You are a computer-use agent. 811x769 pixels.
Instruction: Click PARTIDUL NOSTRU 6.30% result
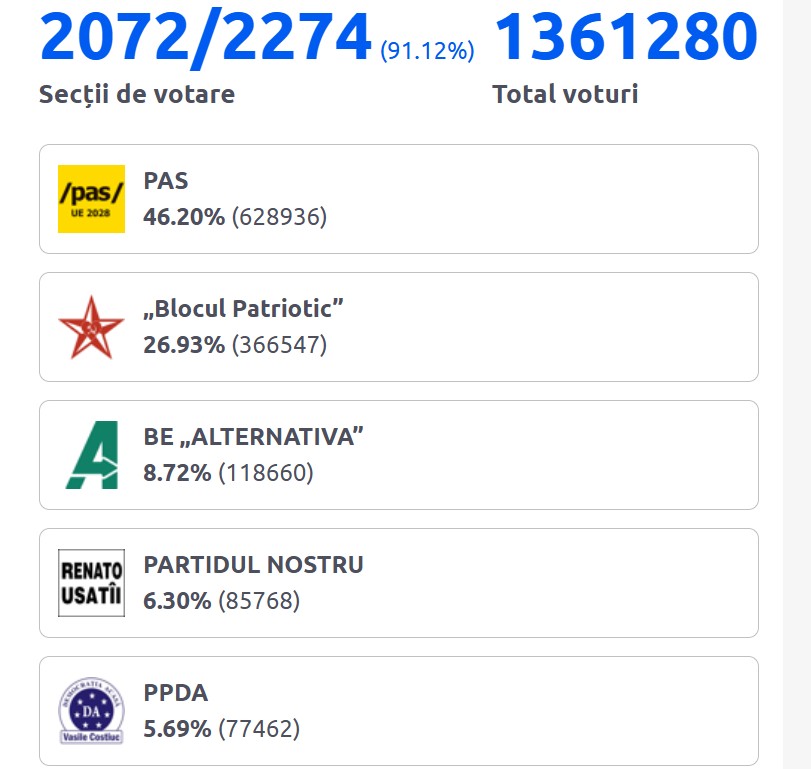177,601
